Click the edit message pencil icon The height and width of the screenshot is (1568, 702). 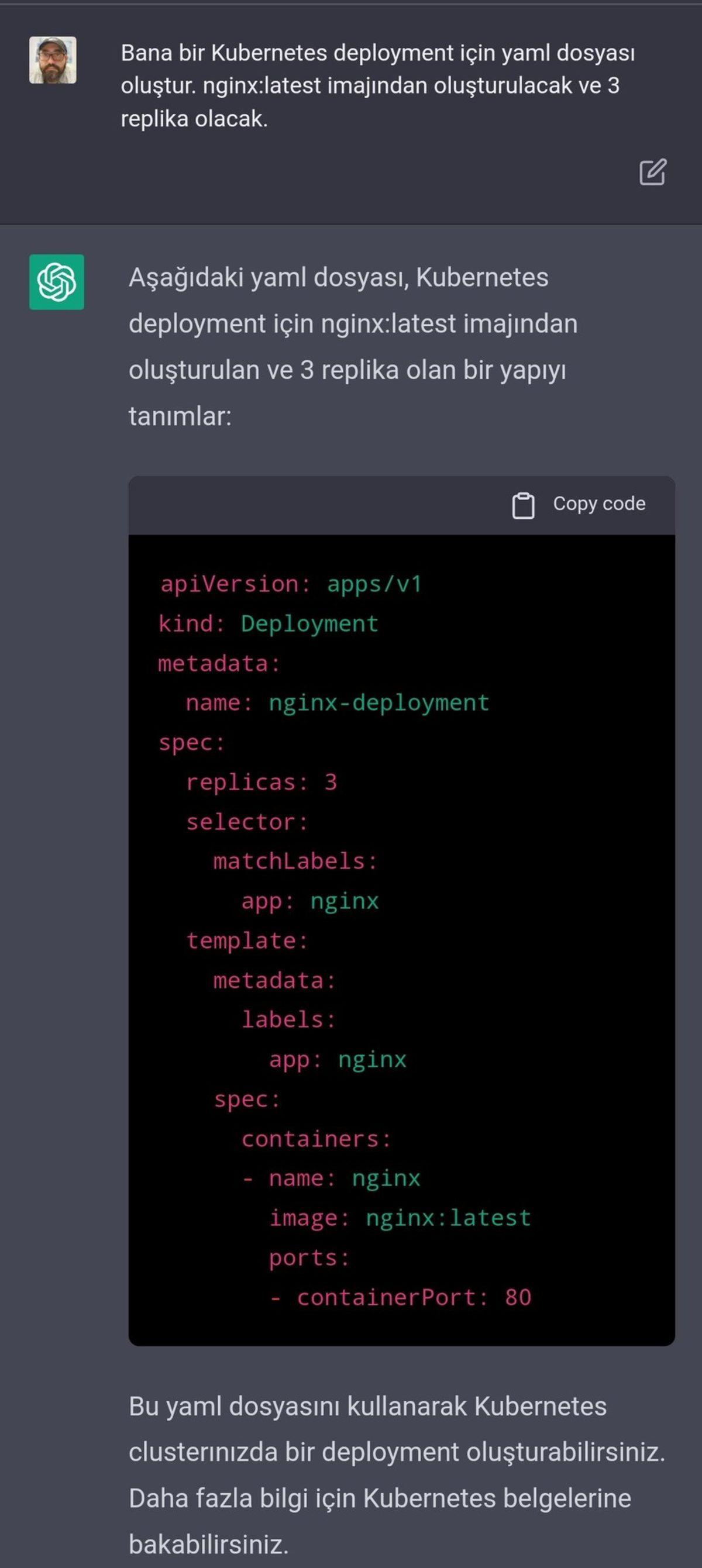point(653,171)
